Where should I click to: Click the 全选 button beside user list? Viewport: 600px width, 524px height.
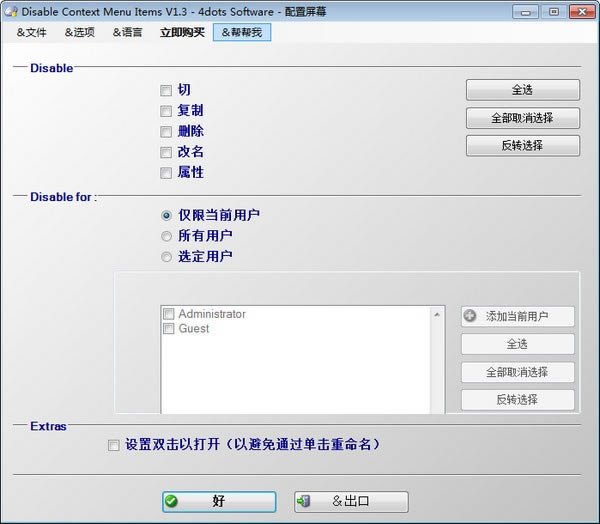click(518, 344)
